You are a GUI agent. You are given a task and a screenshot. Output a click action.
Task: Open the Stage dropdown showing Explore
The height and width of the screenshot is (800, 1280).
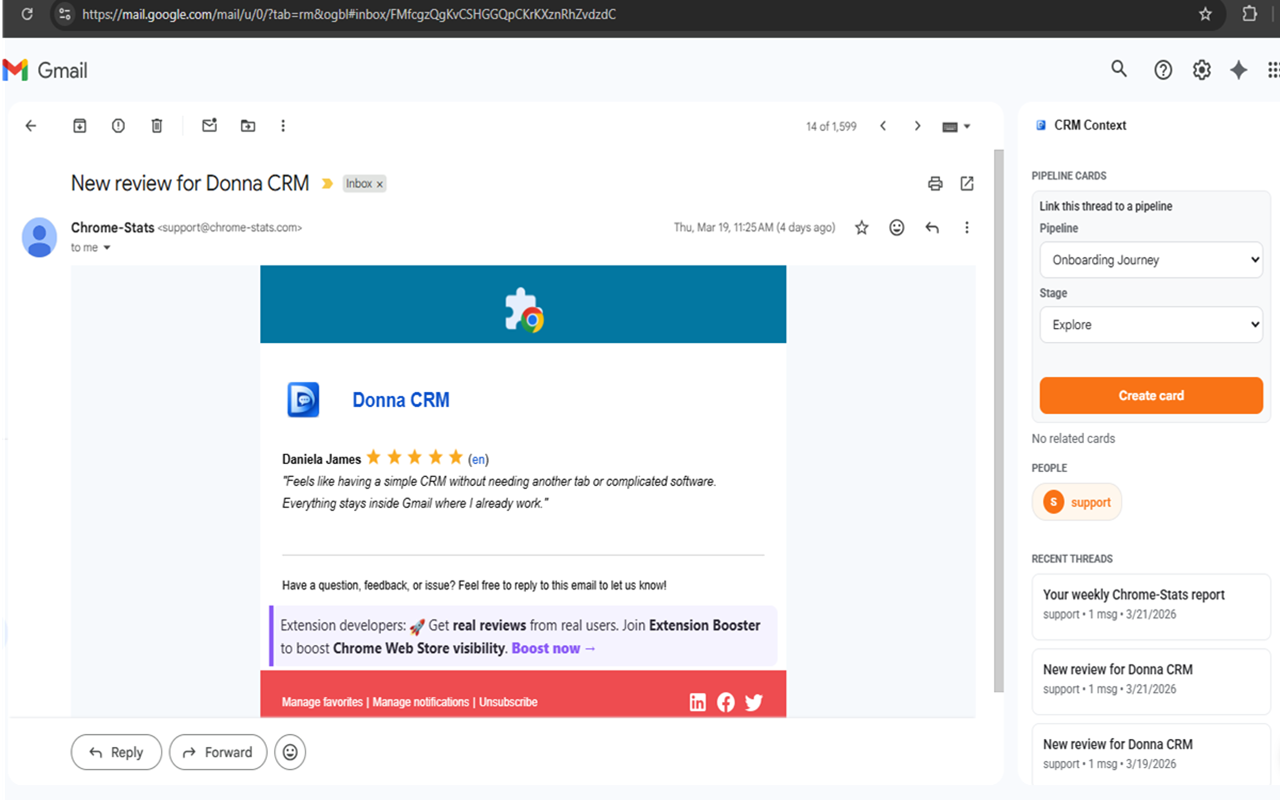(1151, 325)
